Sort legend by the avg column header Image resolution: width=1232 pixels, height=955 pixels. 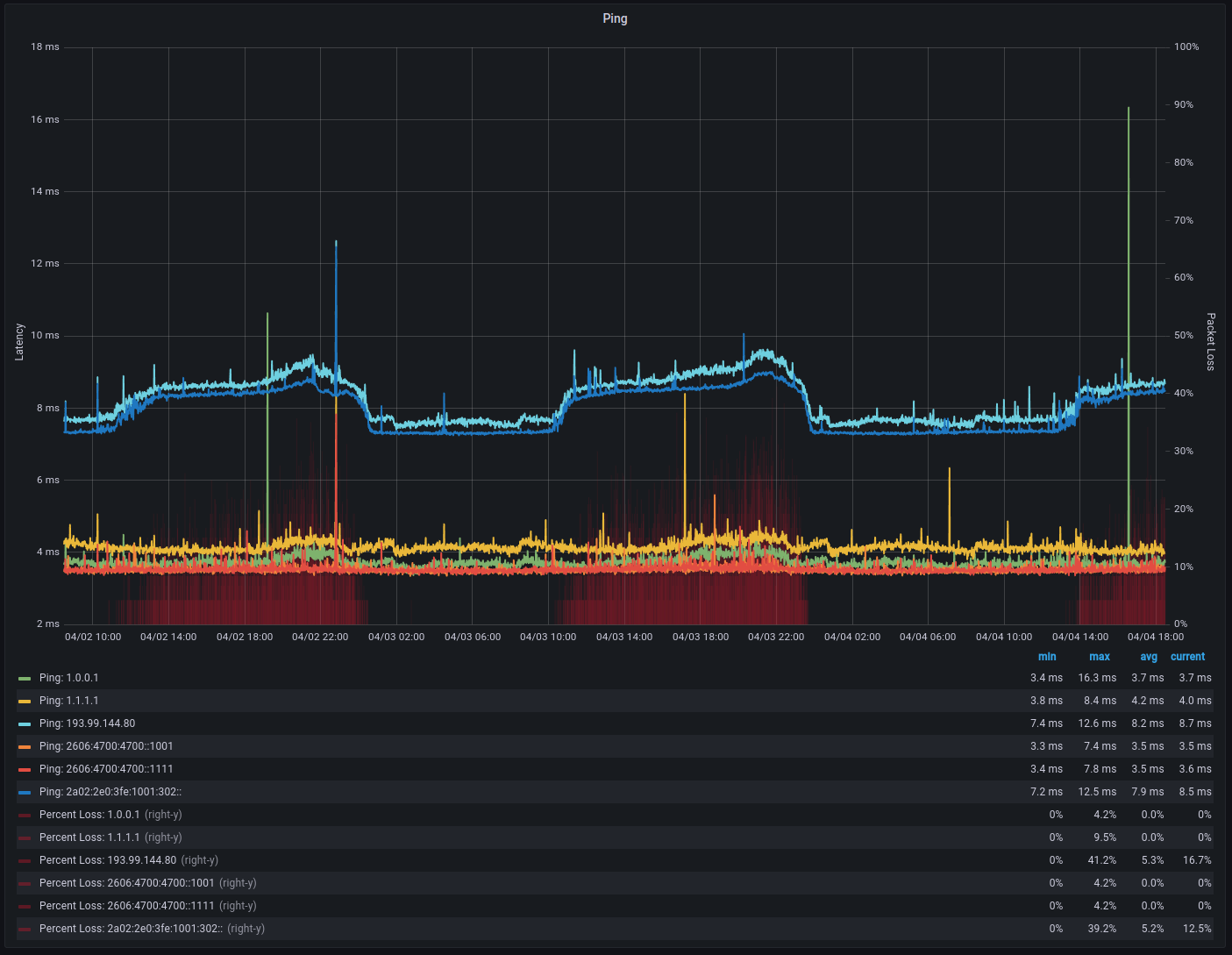1149,656
